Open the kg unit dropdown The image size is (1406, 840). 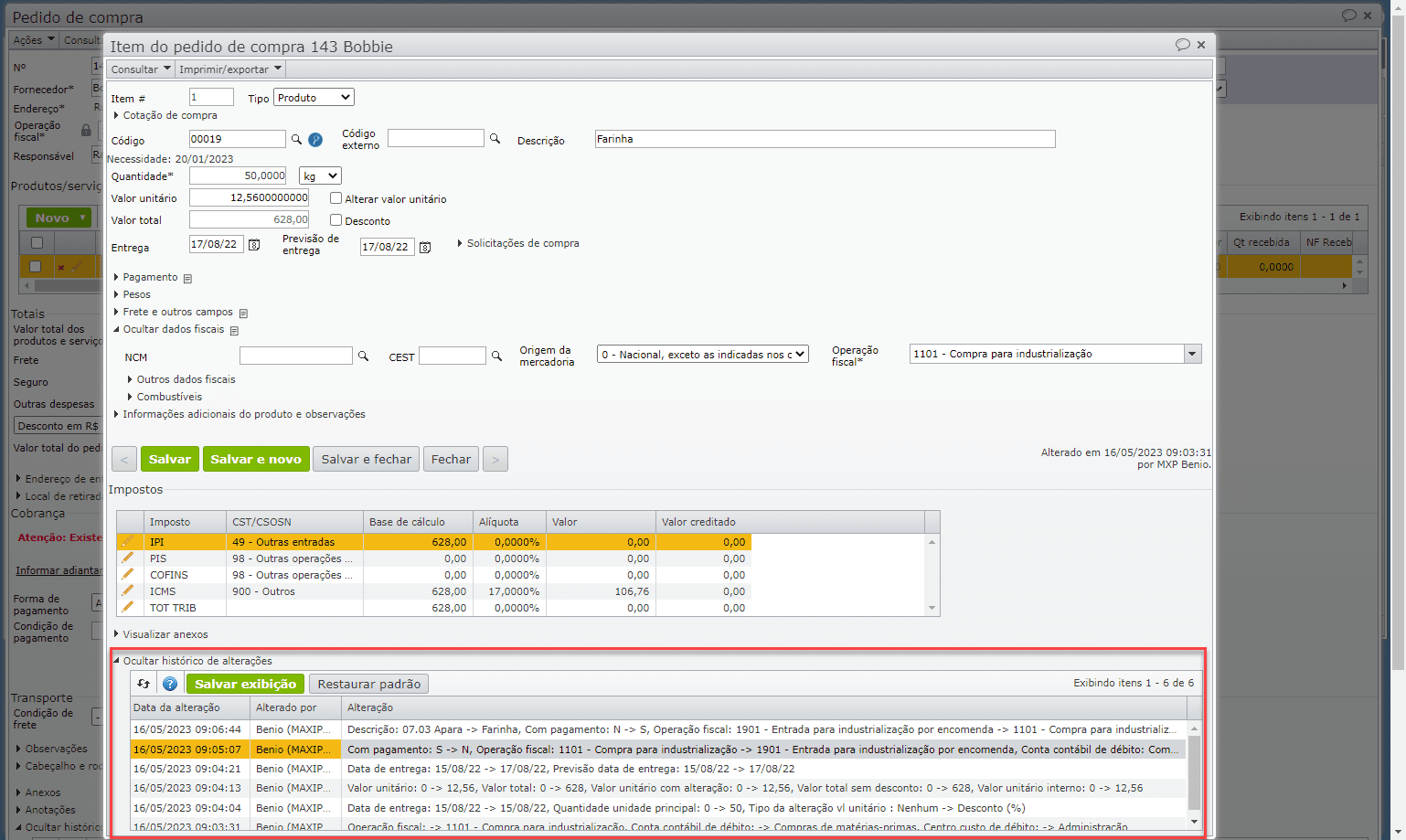pos(320,175)
